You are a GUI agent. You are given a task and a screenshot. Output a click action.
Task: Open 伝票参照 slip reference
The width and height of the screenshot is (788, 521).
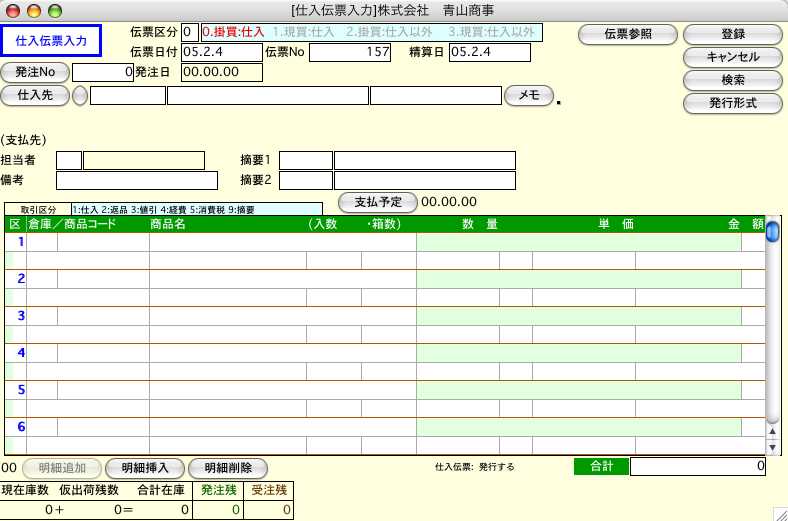627,34
